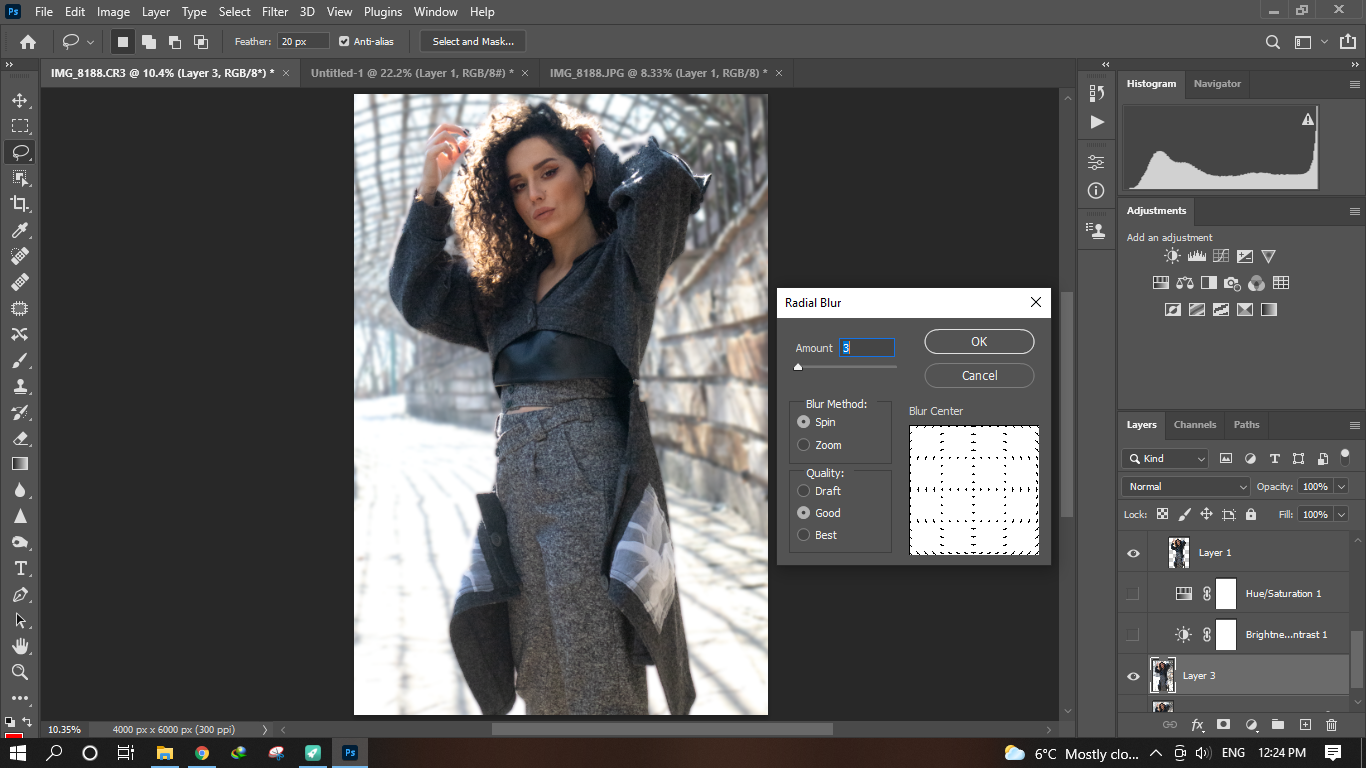Hide Layer 3 visibility eye

pos(1133,676)
